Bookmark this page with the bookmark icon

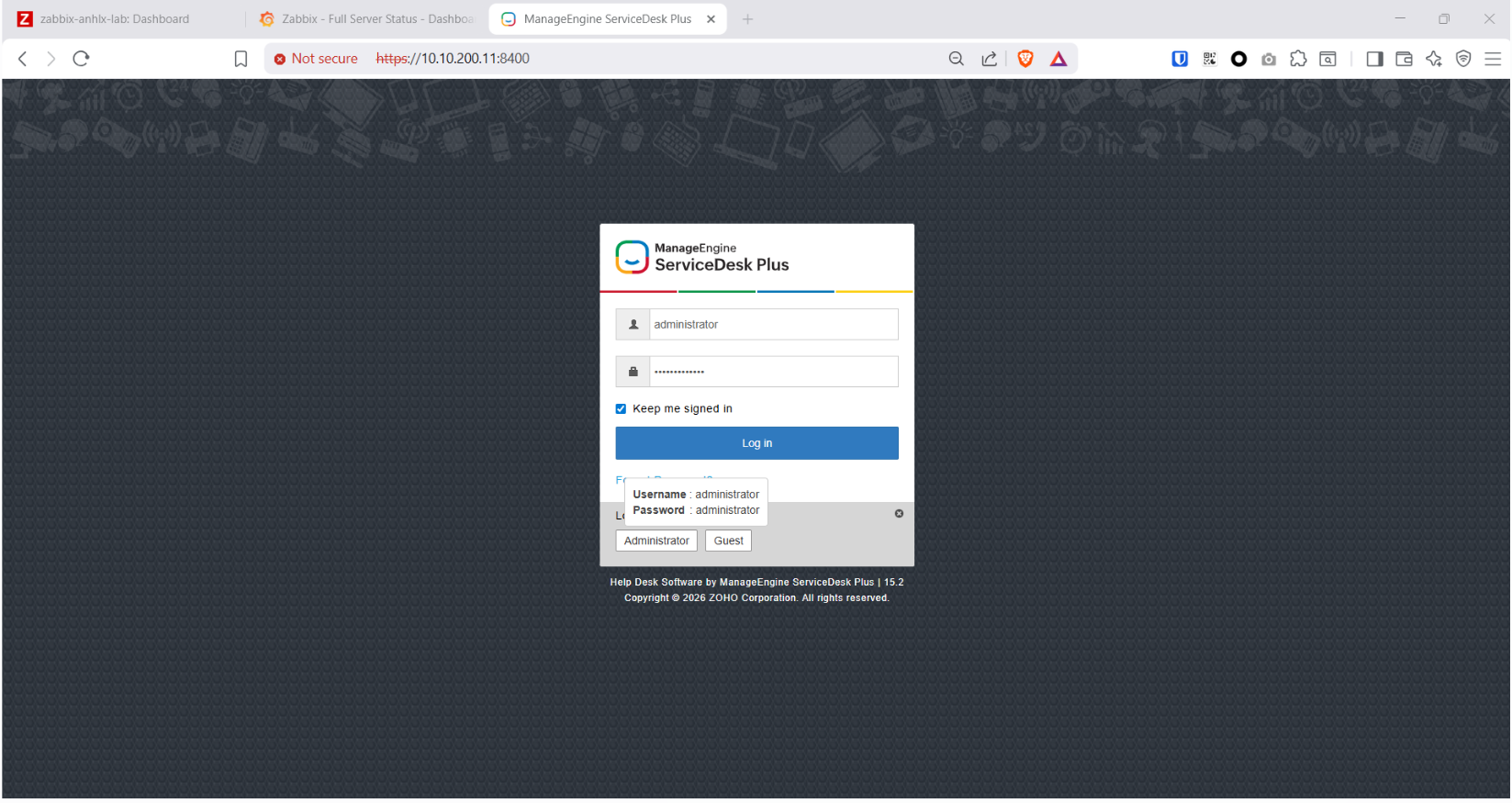(x=241, y=59)
